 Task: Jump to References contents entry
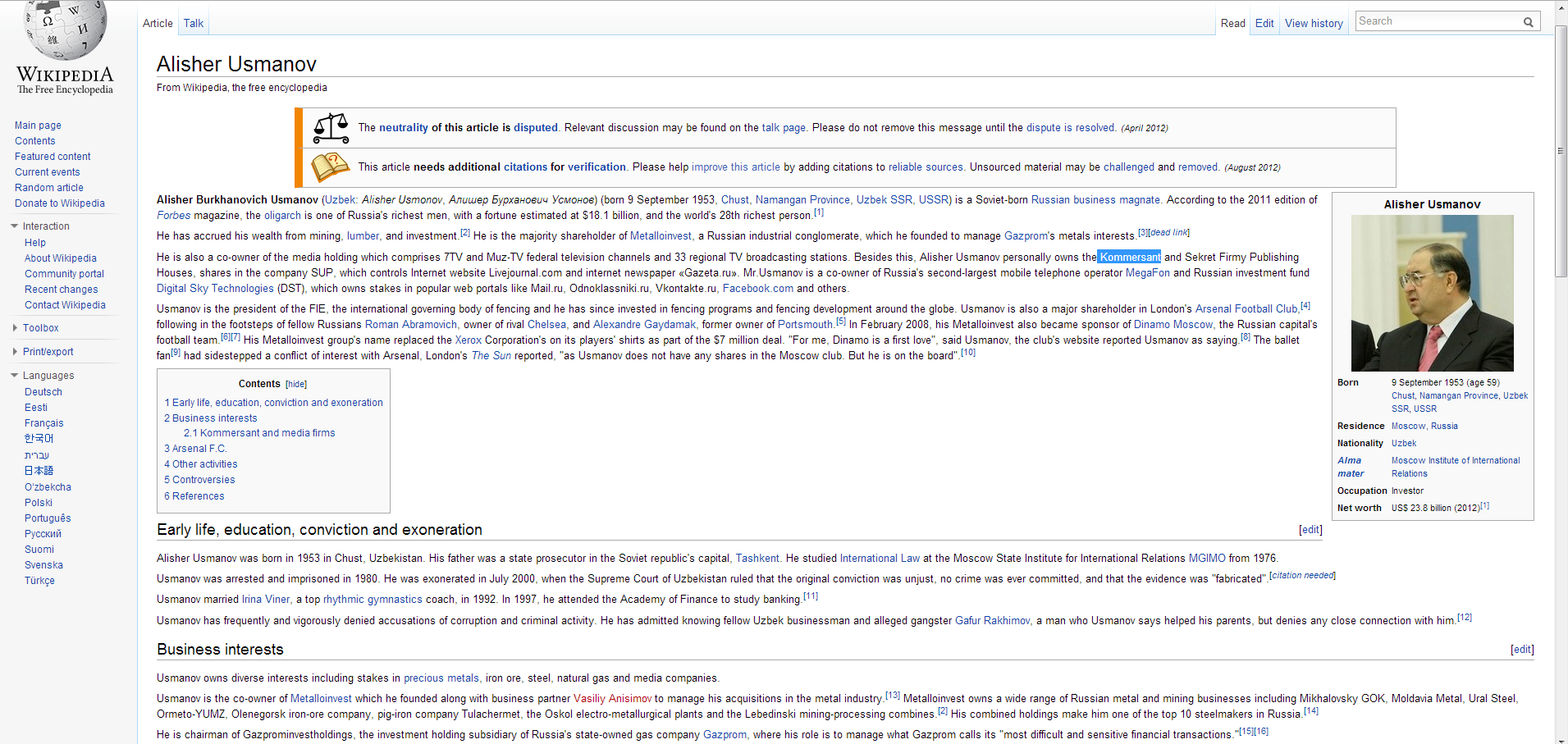tap(194, 496)
